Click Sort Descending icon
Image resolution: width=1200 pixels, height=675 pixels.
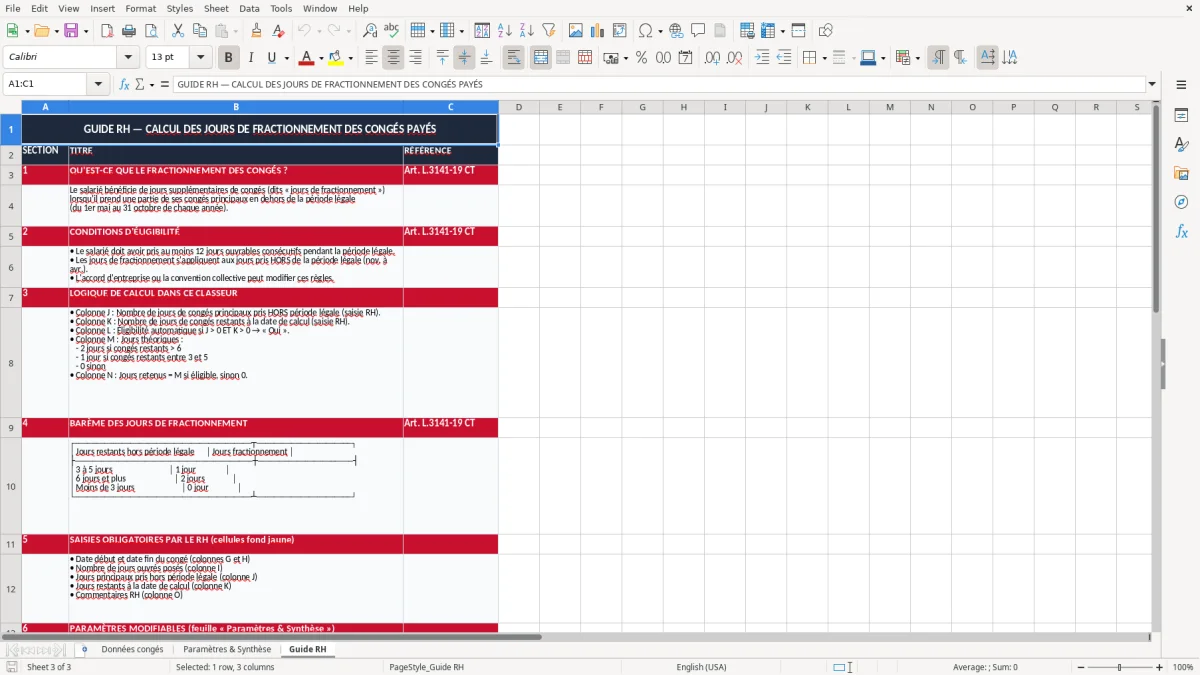526,31
